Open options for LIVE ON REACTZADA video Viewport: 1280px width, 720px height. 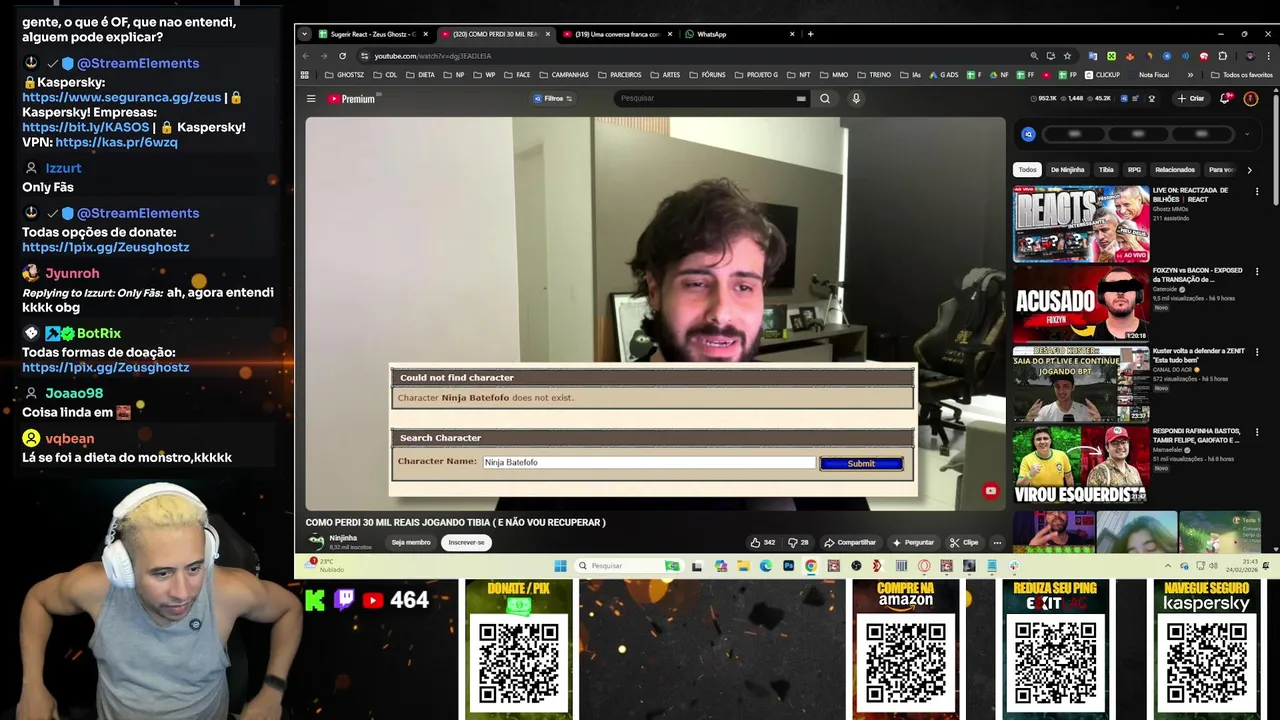pyautogui.click(x=1257, y=191)
